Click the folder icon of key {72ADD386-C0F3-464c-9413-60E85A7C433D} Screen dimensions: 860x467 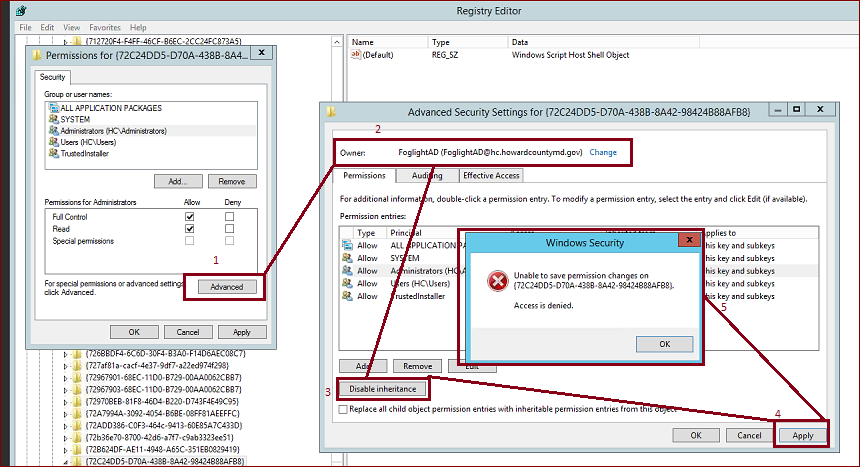77,425
